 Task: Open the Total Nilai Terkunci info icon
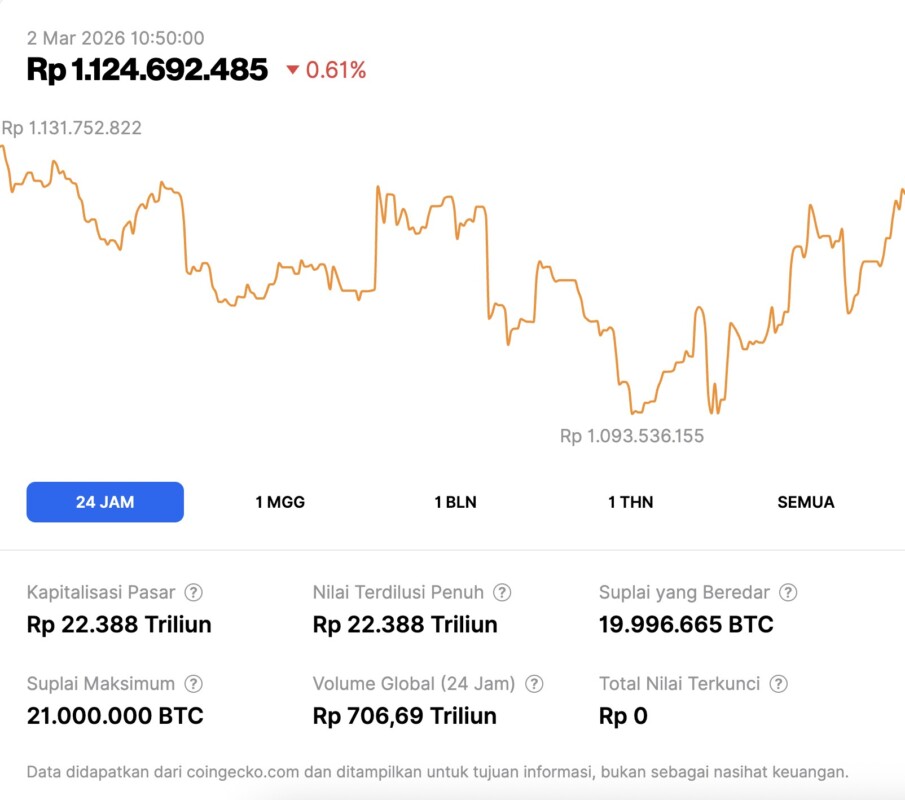click(779, 684)
